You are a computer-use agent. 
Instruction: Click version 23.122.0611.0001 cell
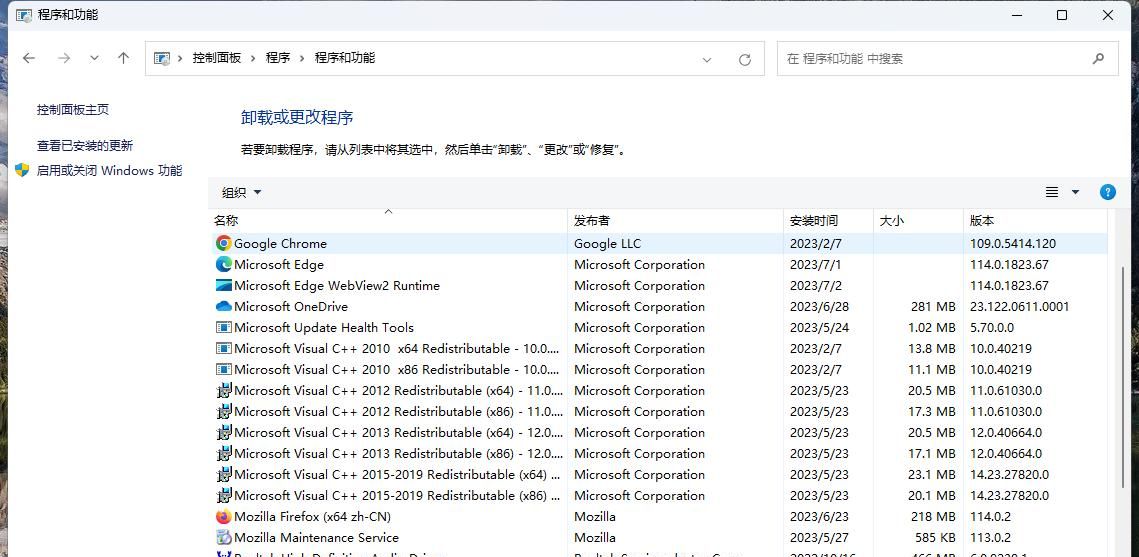pyautogui.click(x=1020, y=307)
